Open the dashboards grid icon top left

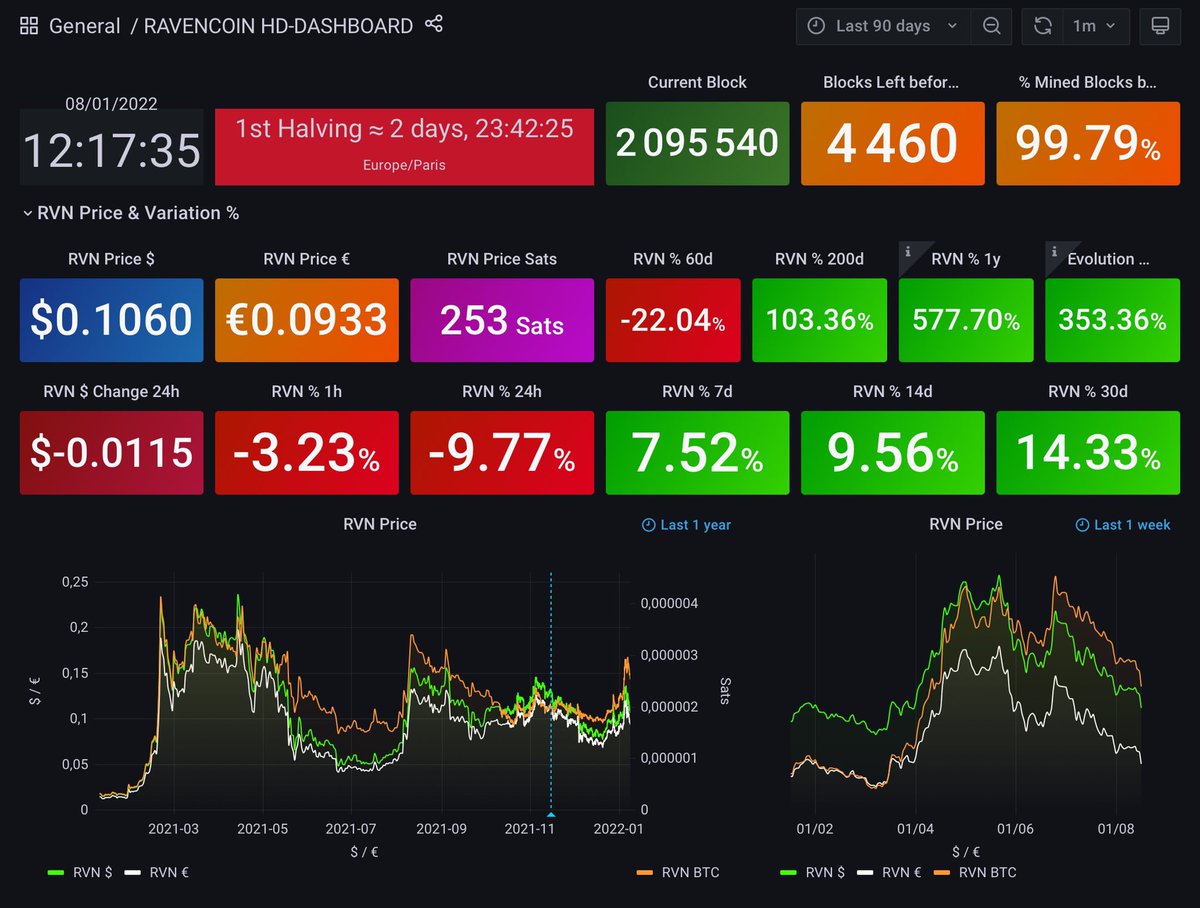[x=28, y=26]
